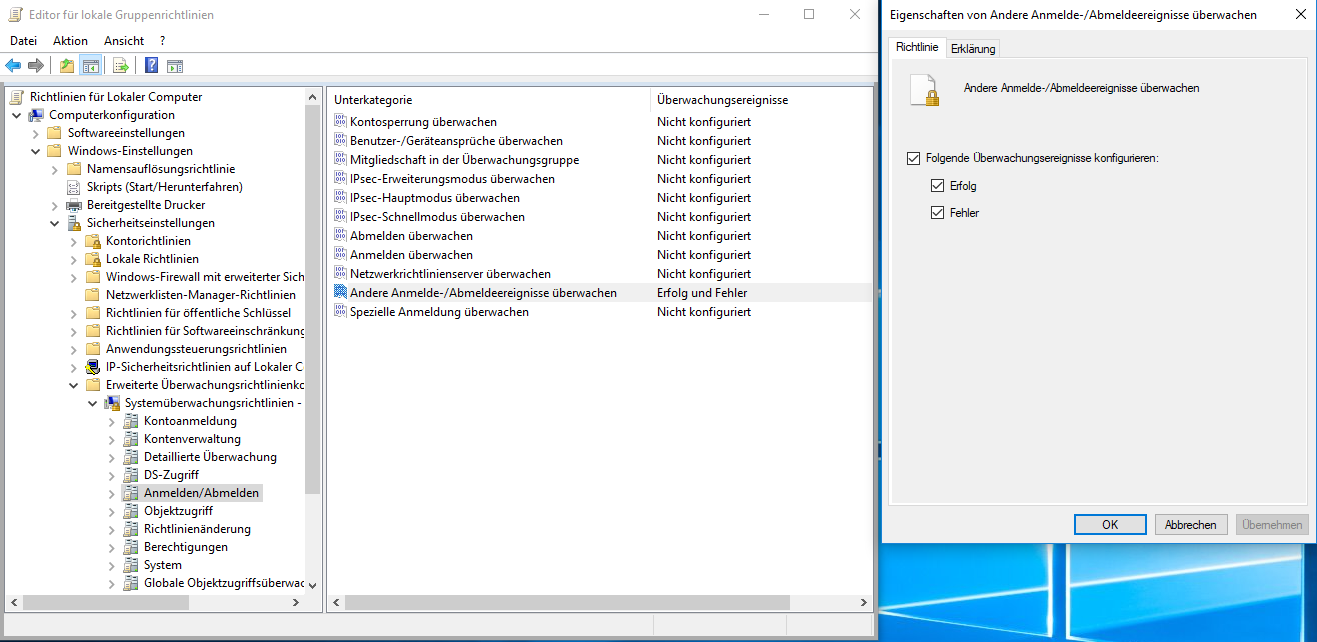Screen dimensions: 1317x642
Task: Uncheck the Erfolg checkbox
Action: [x=938, y=185]
